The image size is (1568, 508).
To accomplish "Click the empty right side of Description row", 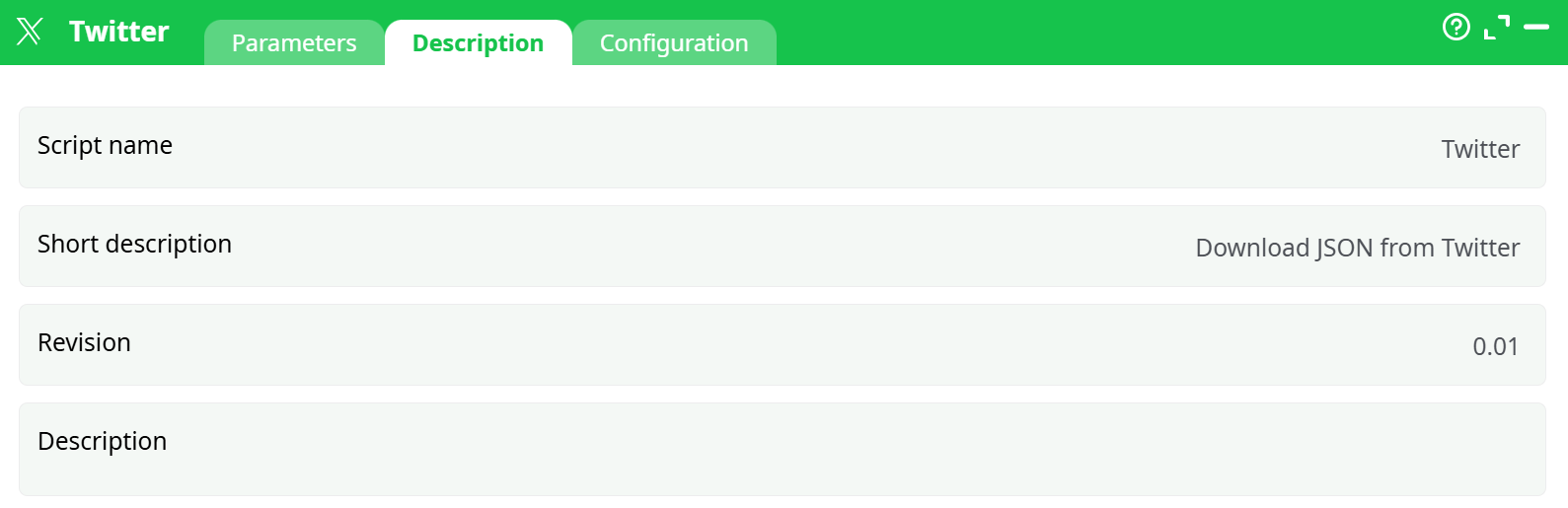I will pyautogui.click(x=1283, y=449).
